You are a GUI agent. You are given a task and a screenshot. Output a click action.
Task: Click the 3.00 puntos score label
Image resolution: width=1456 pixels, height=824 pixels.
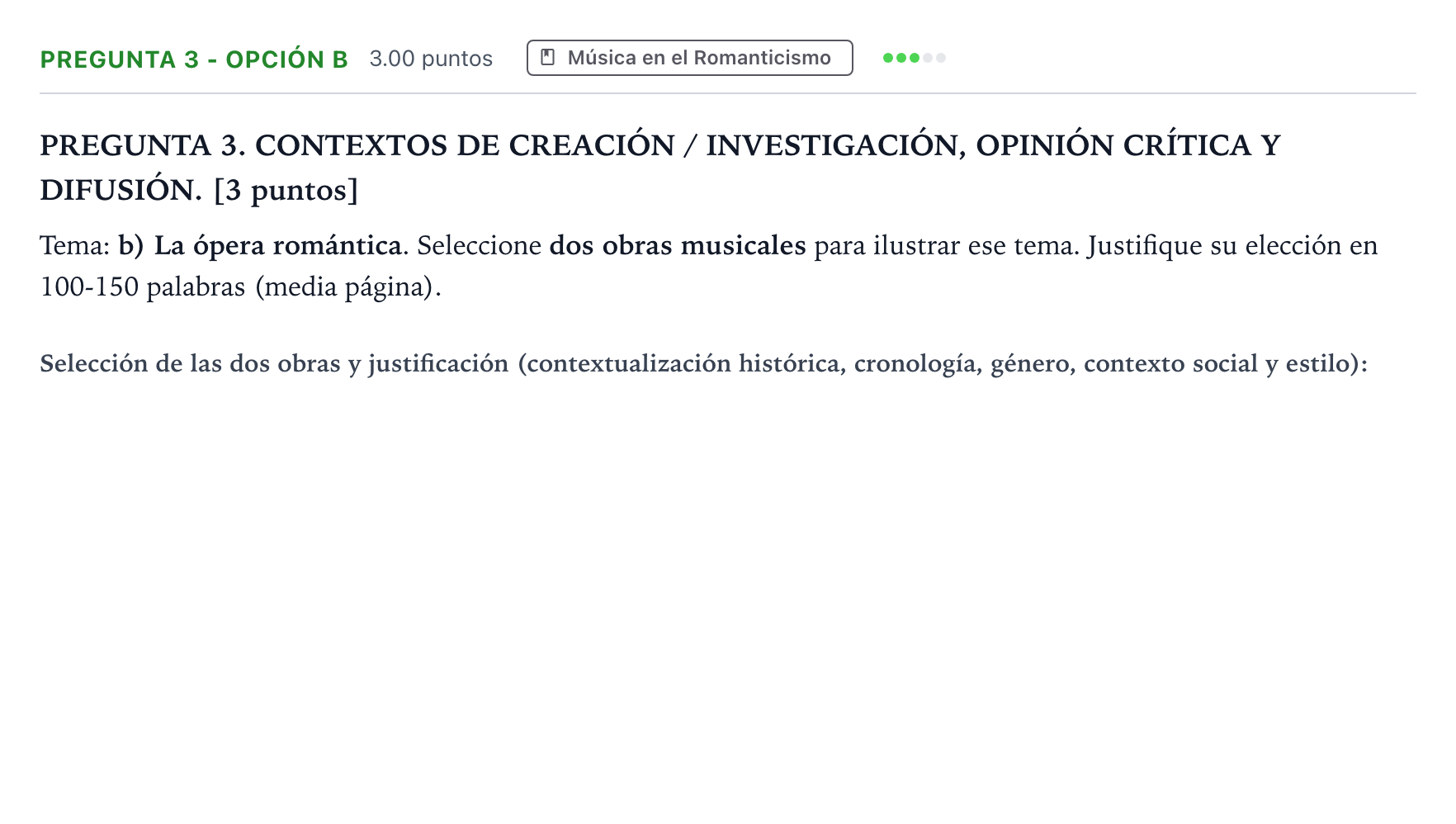tap(431, 59)
